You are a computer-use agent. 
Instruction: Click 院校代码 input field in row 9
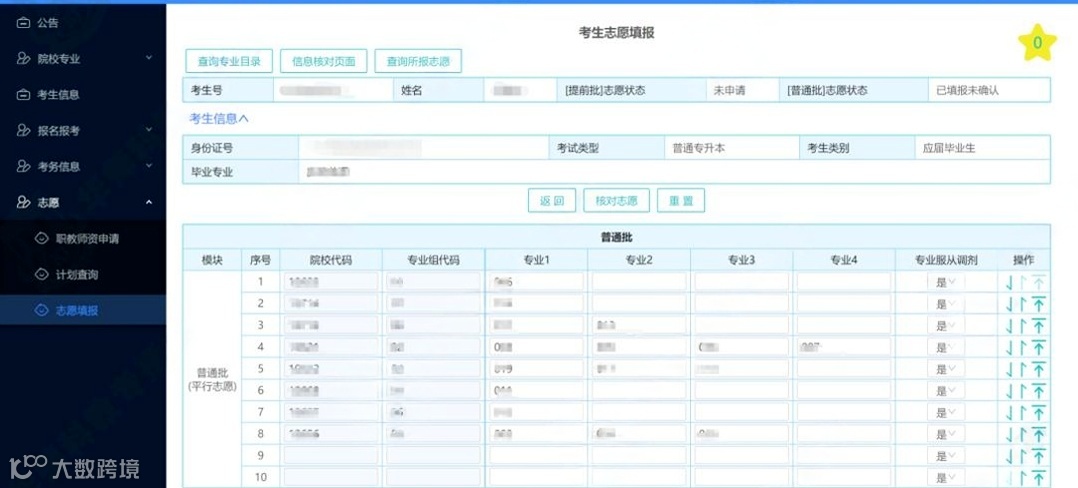(331, 456)
